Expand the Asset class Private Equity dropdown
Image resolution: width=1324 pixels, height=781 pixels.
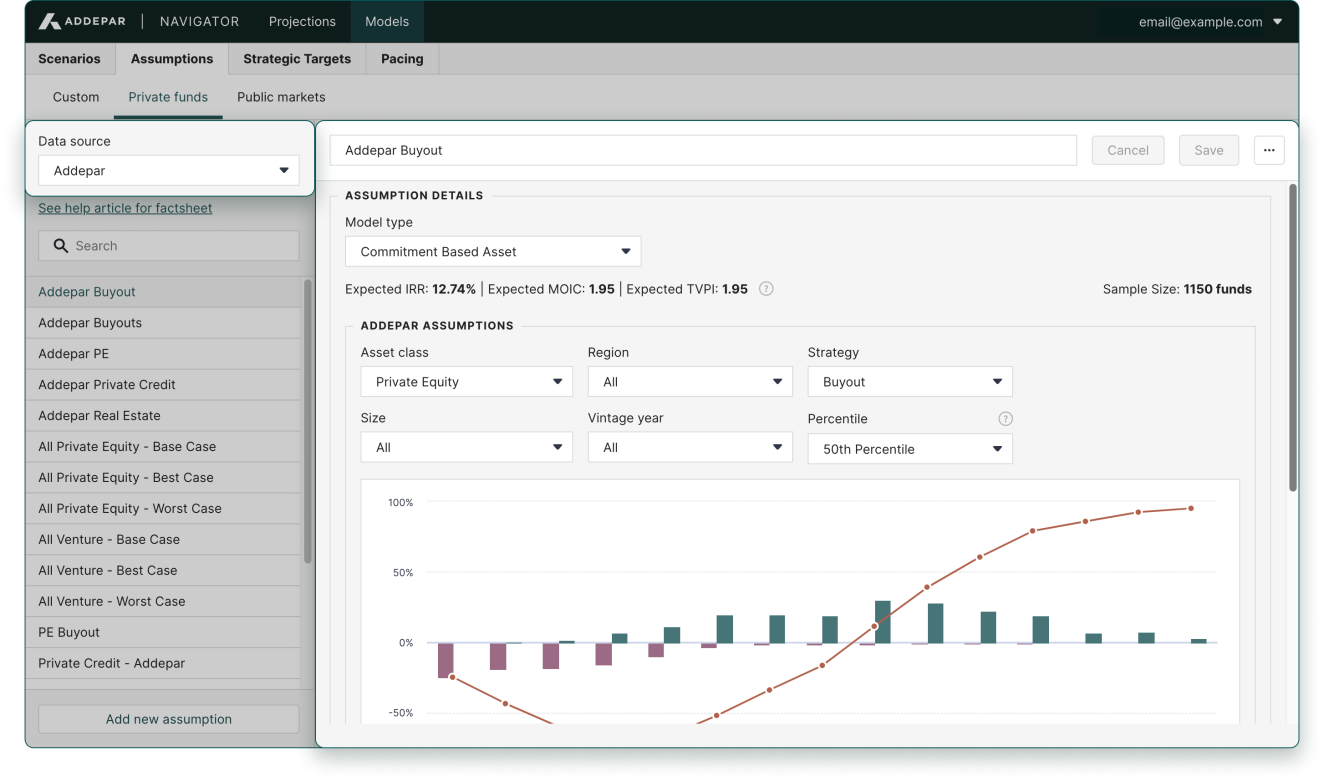tap(466, 382)
